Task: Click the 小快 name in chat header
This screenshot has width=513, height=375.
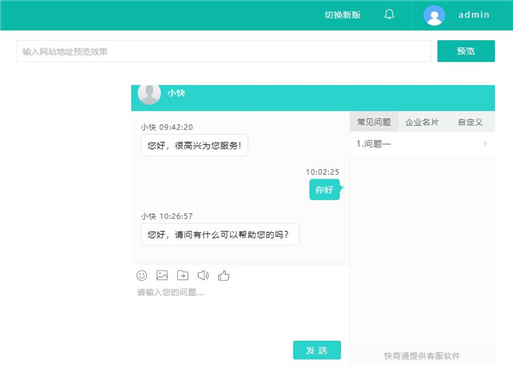Action: pyautogui.click(x=176, y=93)
